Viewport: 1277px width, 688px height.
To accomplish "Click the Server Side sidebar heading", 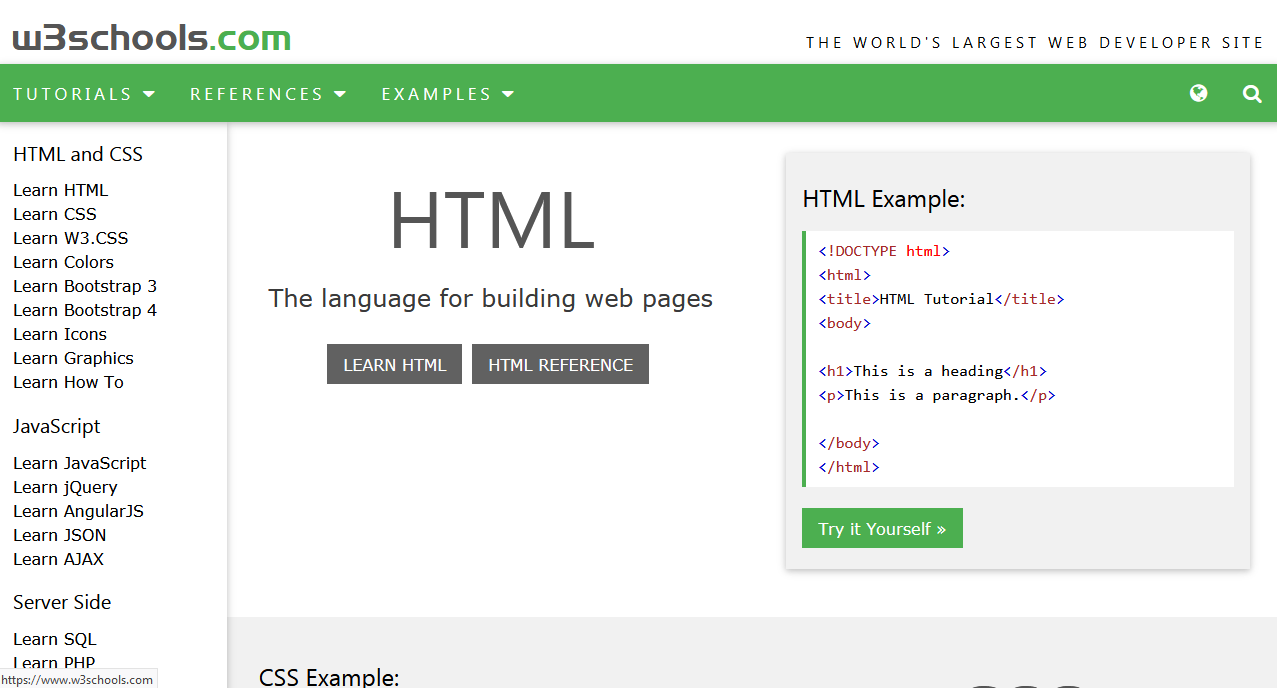I will 62,602.
